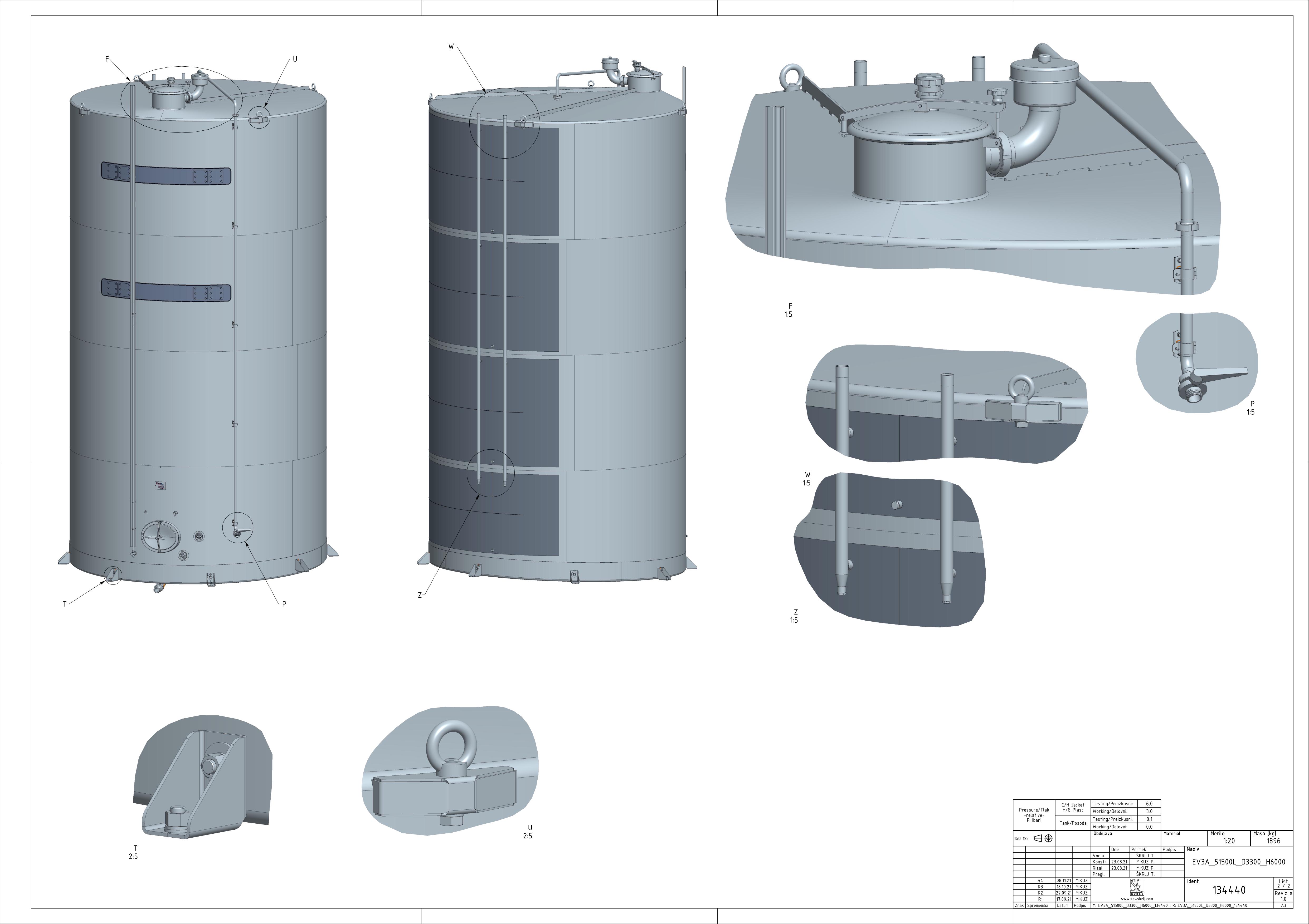Image resolution: width=1309 pixels, height=924 pixels.
Task: Select the detail T tank foot bracket view
Action: (203, 778)
